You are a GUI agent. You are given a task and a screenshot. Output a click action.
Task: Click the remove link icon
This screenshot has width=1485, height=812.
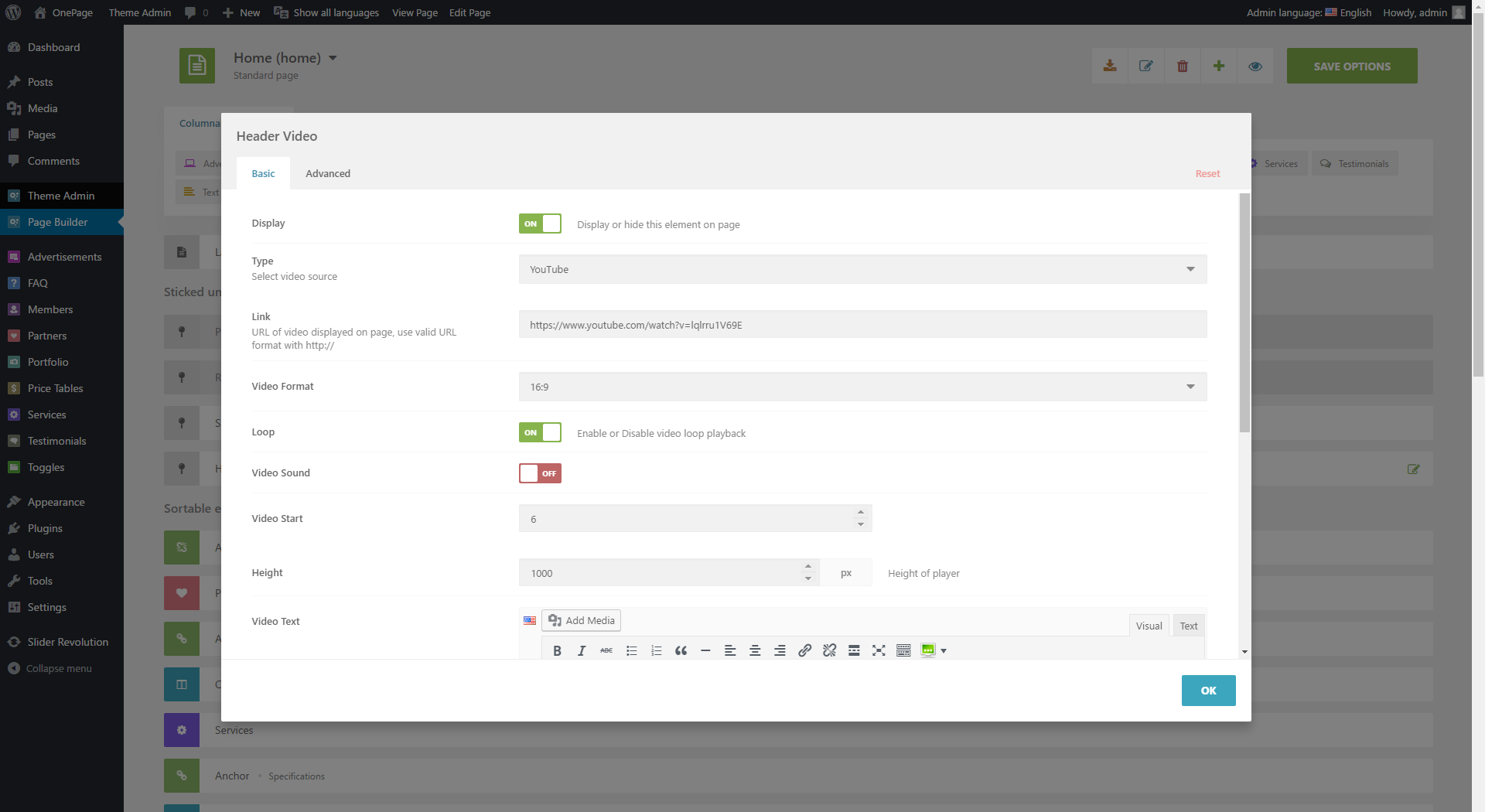coord(829,650)
